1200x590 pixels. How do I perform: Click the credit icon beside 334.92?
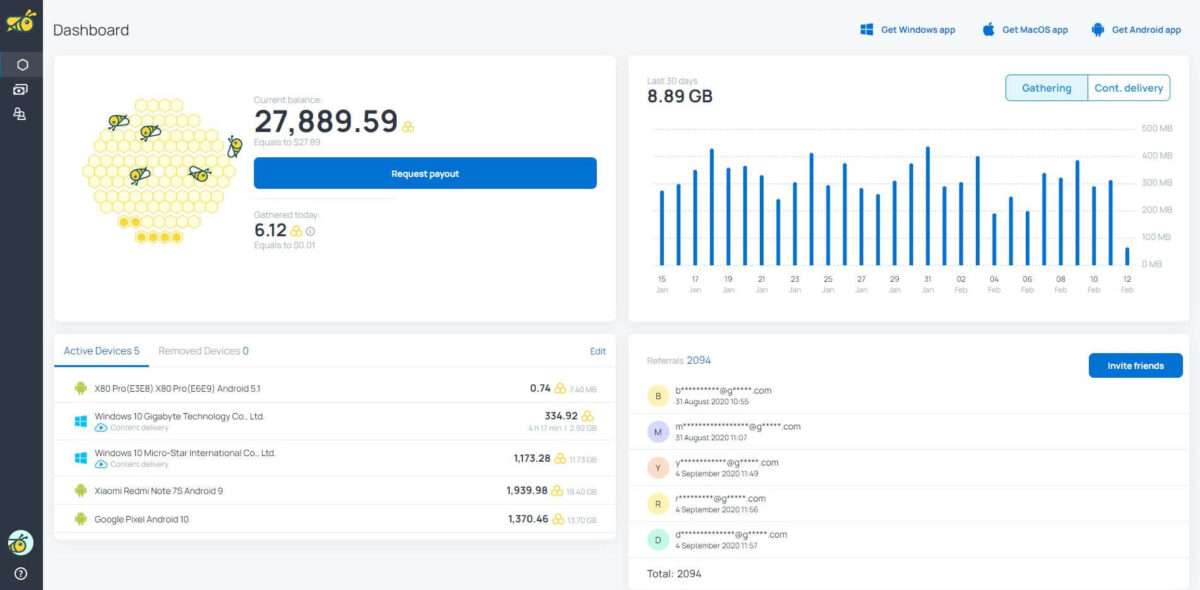[588, 416]
